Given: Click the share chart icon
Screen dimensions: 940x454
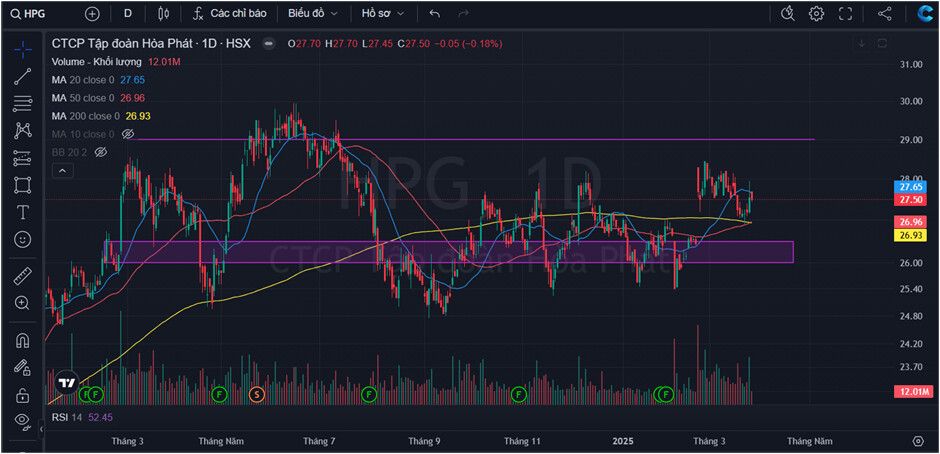Looking at the screenshot, I should [884, 14].
